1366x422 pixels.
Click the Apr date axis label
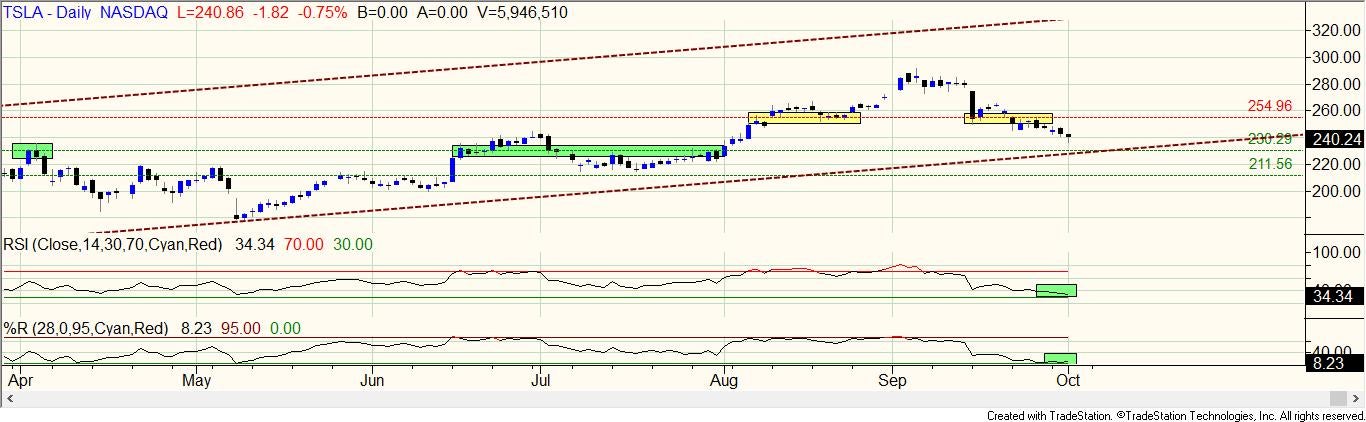pyautogui.click(x=21, y=380)
